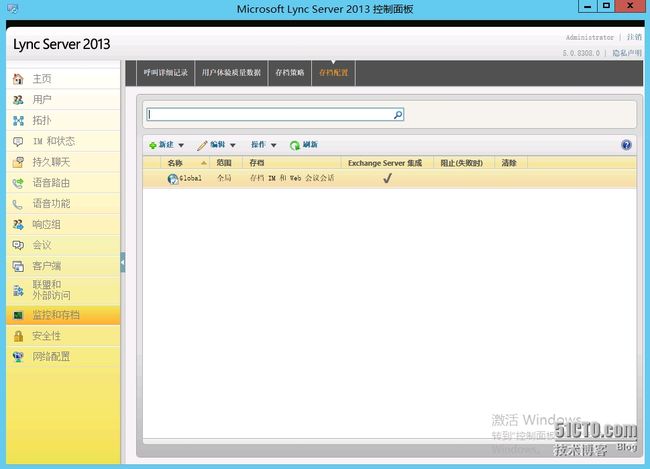This screenshot has width=650, height=469.
Task: Switch to the 用户体验质量数据 tab
Action: tap(231, 73)
